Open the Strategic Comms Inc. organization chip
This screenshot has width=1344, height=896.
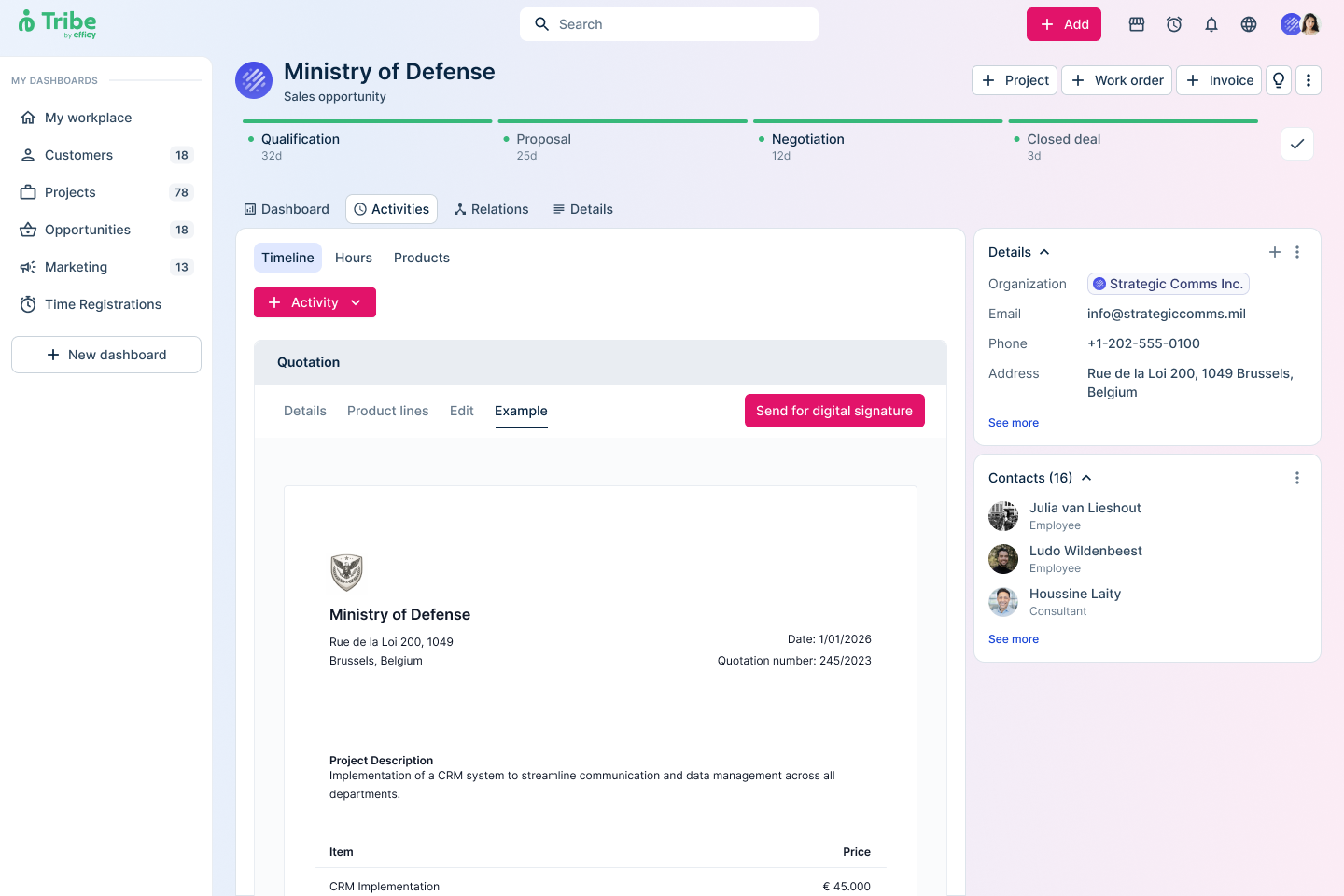[x=1169, y=284]
